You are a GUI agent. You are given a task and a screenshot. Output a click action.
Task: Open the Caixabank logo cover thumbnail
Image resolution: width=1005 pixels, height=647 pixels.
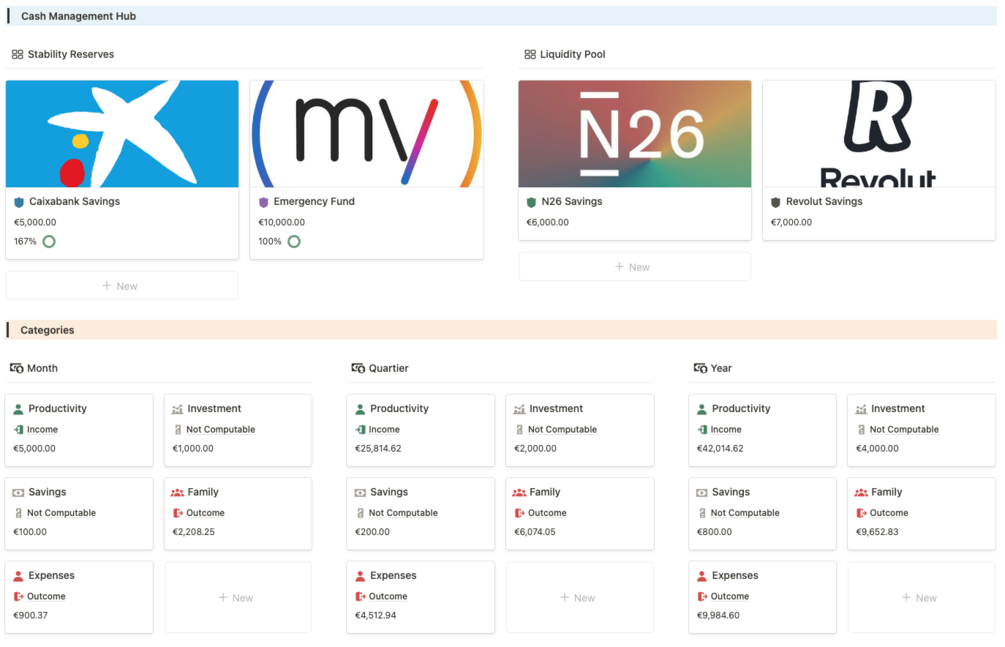[x=122, y=134]
